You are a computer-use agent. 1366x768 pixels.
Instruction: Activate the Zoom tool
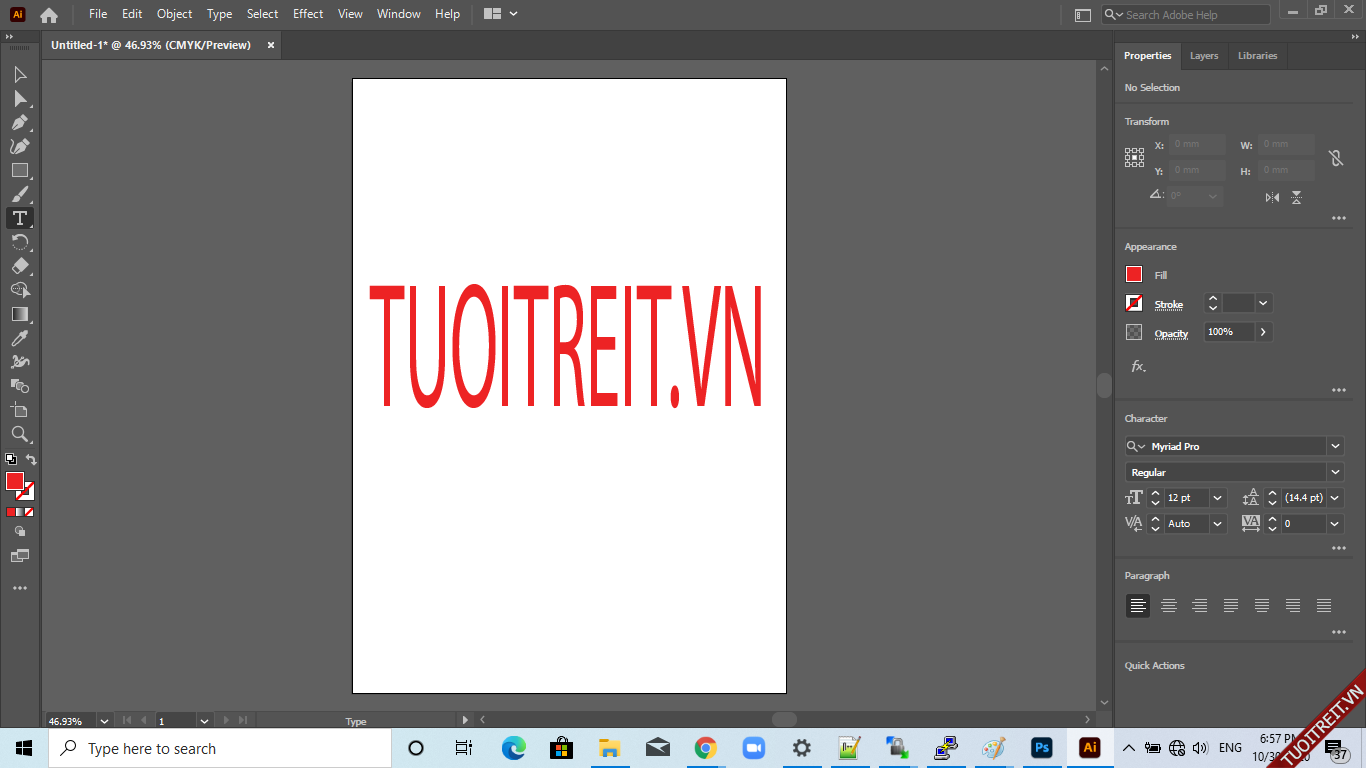click(19, 434)
